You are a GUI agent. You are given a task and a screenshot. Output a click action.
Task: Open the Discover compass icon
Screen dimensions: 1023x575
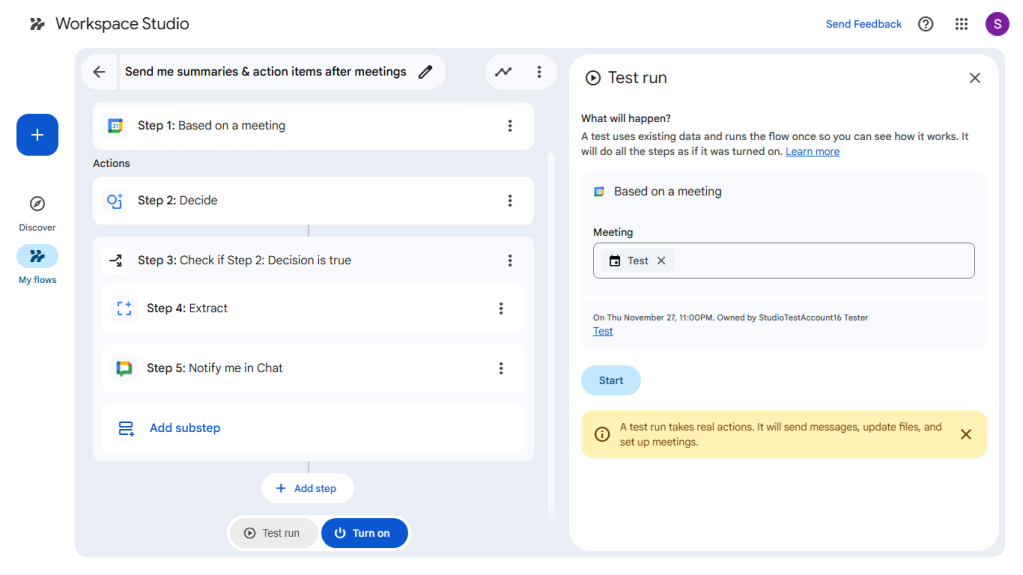tap(37, 204)
